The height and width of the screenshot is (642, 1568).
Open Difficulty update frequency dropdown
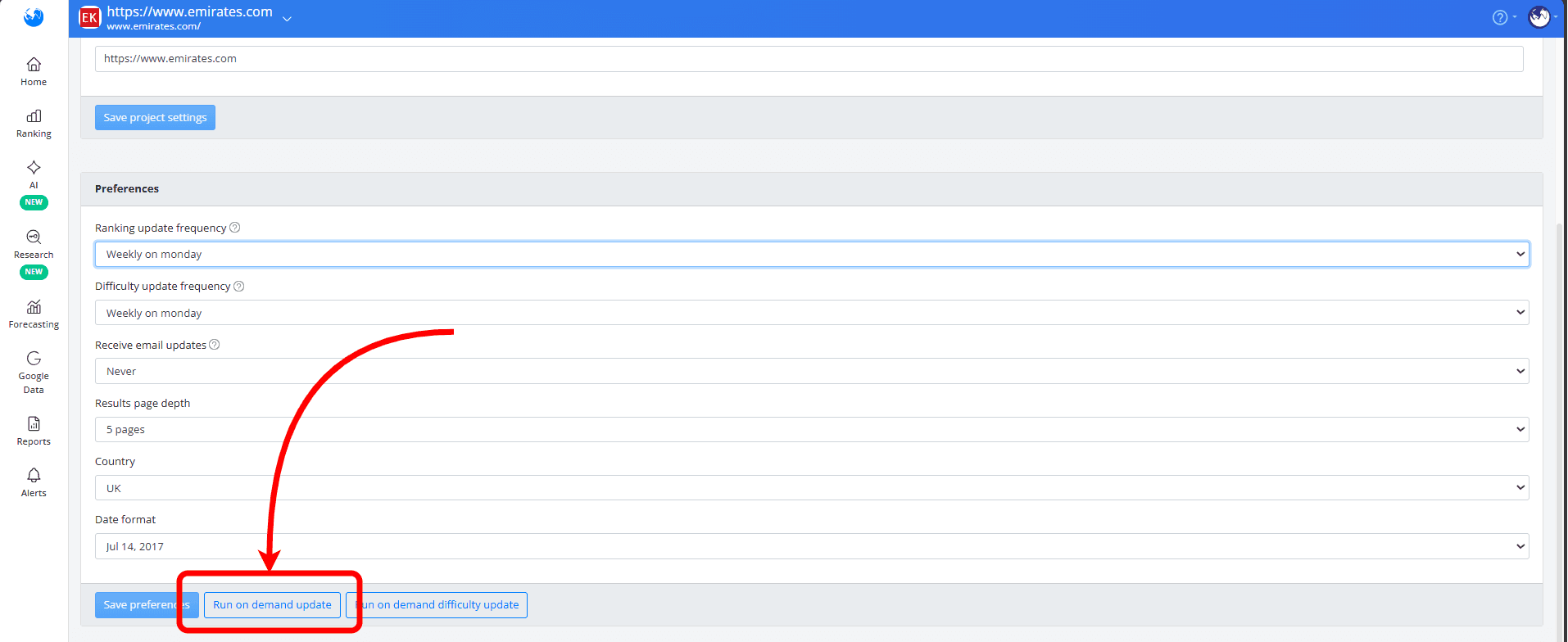(812, 313)
